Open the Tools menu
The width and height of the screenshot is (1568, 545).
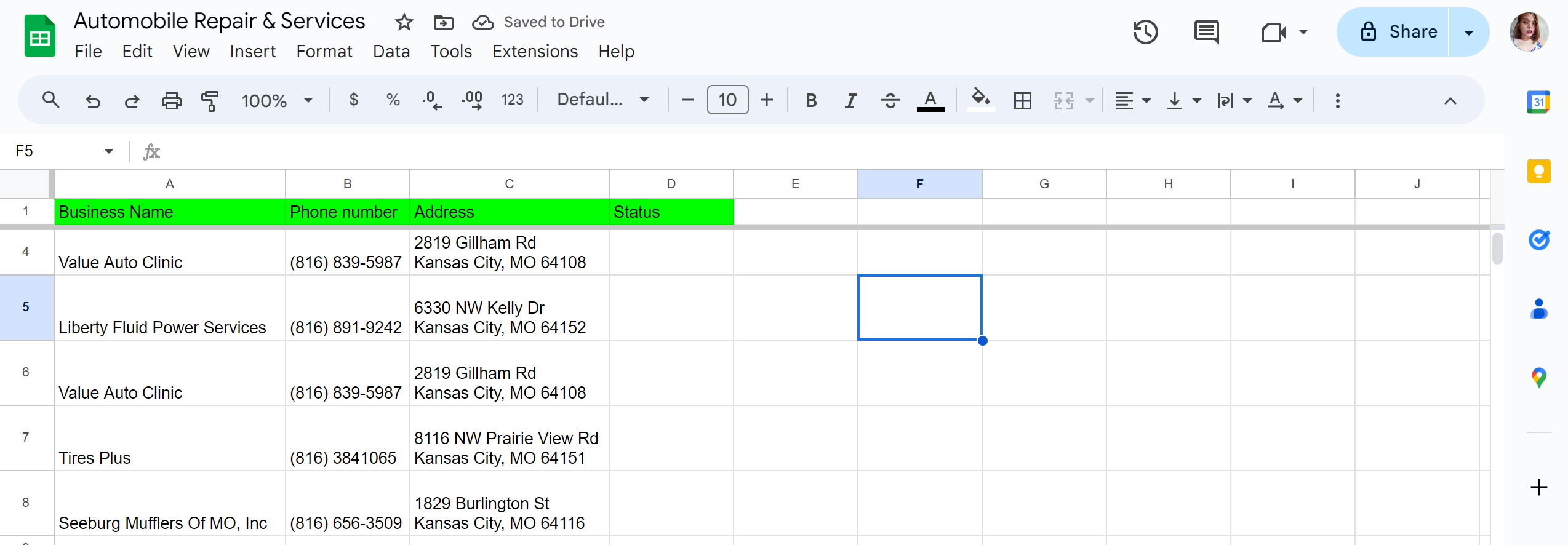[451, 52]
